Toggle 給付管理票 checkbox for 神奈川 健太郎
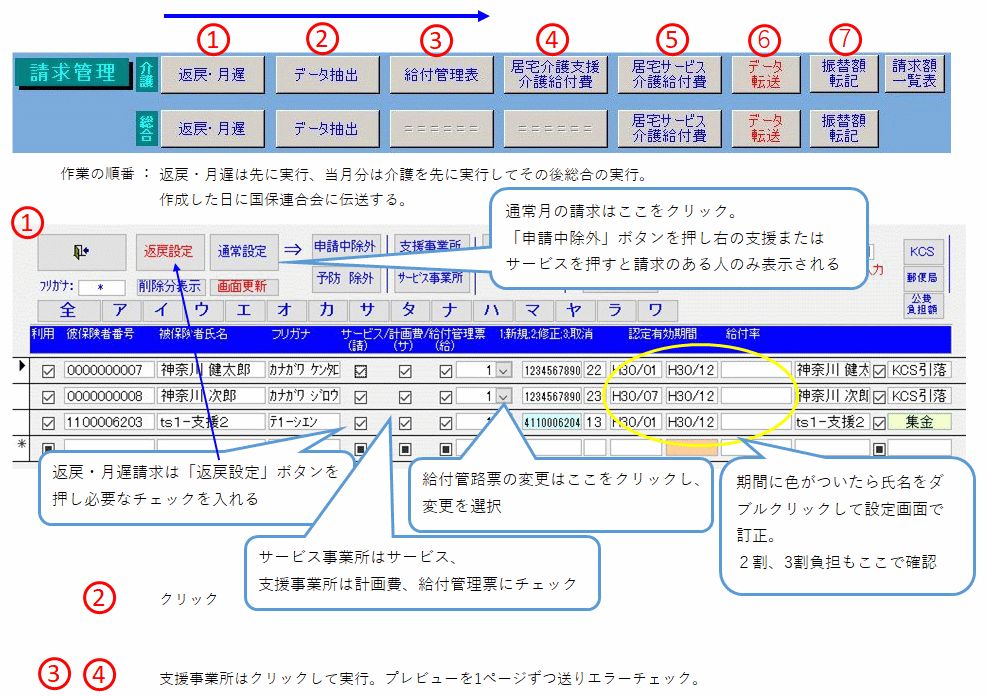 (445, 371)
